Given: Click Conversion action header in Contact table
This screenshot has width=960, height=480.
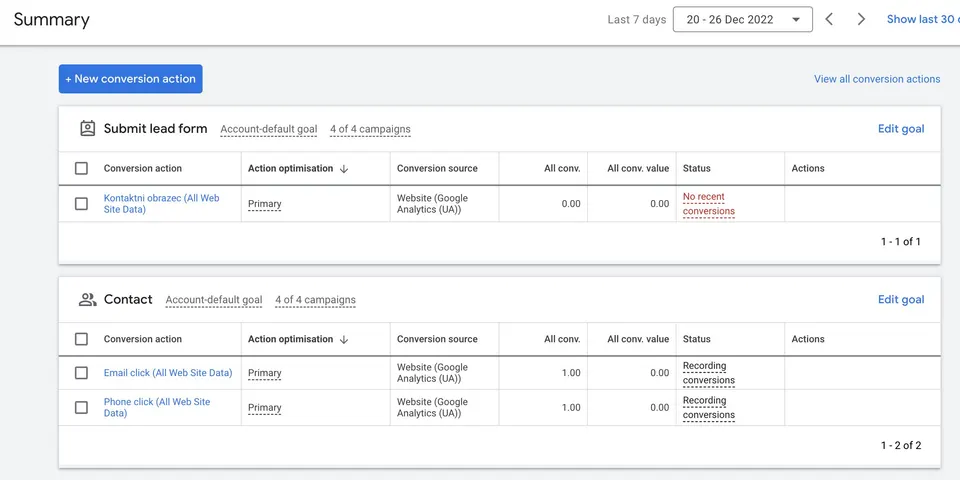Looking at the screenshot, I should pos(143,339).
